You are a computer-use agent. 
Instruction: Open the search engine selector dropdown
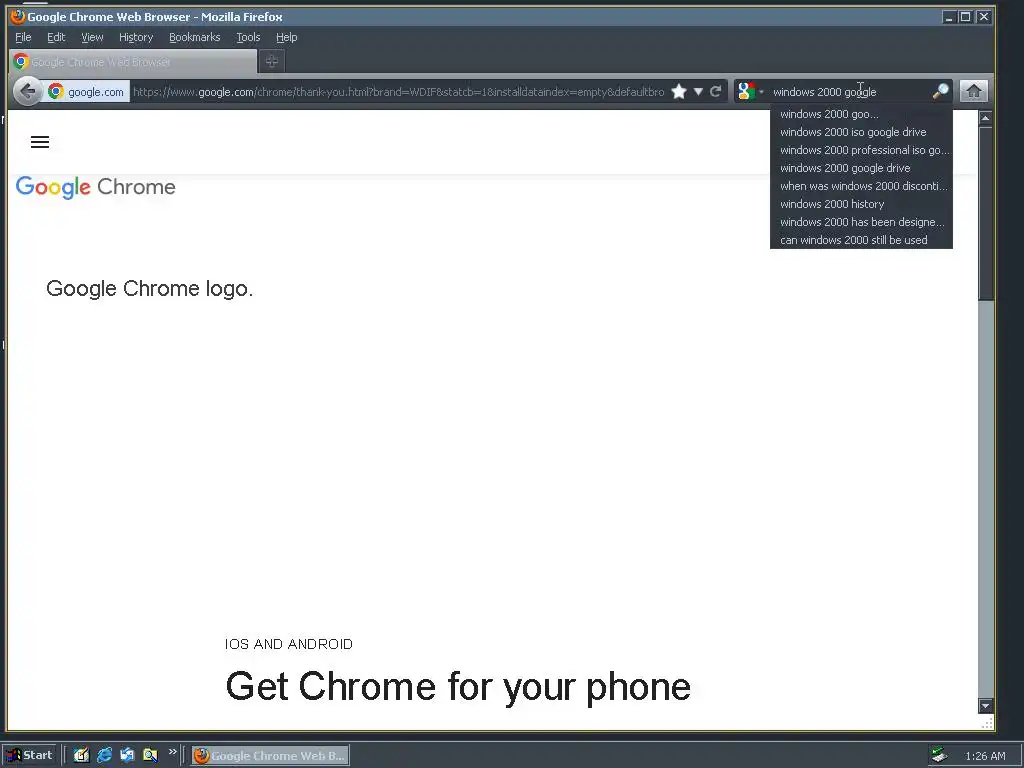coord(750,91)
